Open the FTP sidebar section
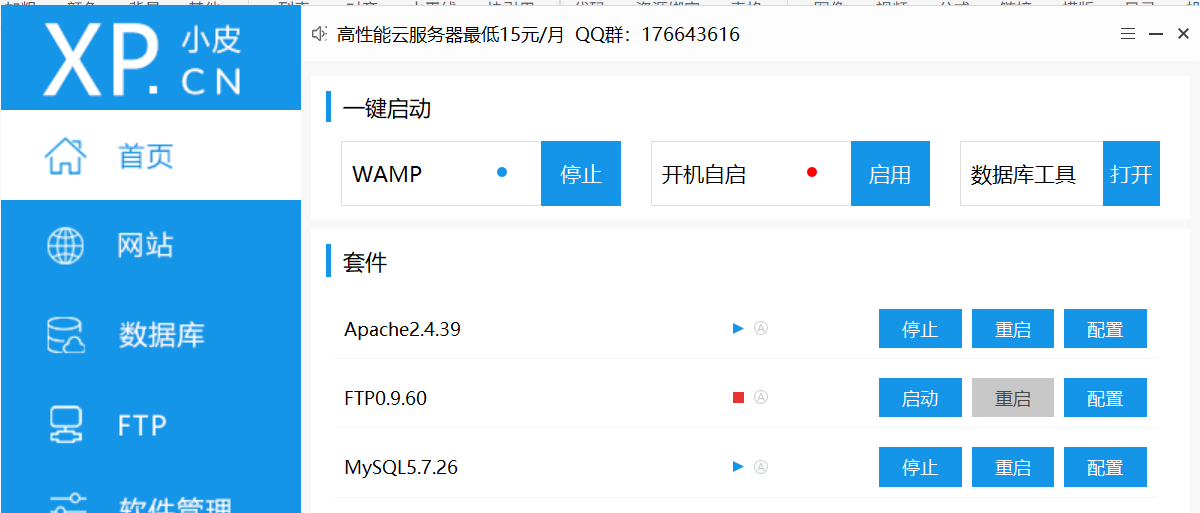 (x=150, y=425)
